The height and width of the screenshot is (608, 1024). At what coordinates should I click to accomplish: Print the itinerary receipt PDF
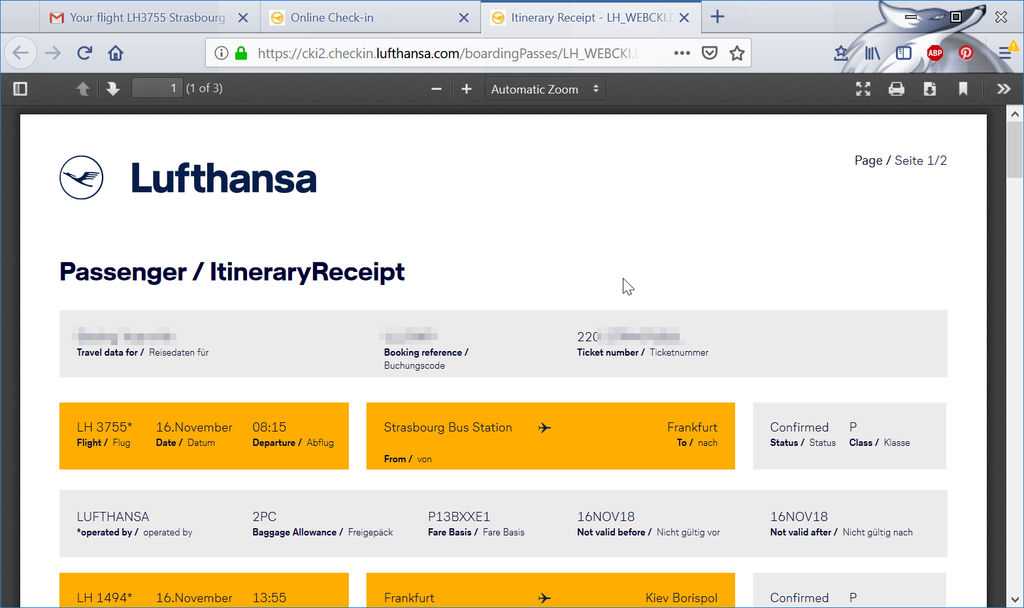point(897,89)
